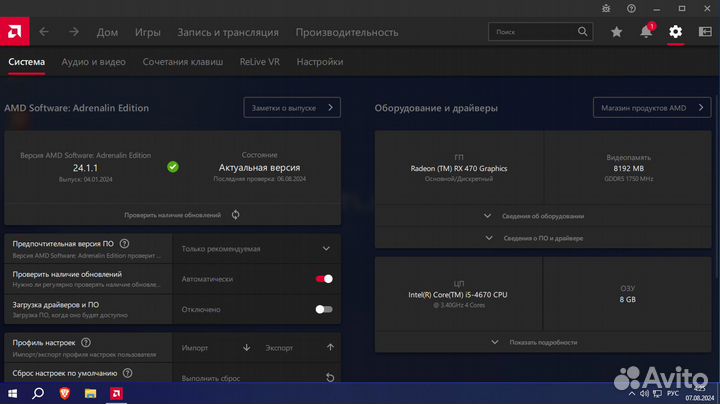
Task: Click Radeon (TM) RX 470 Graphics text
Action: (x=459, y=168)
